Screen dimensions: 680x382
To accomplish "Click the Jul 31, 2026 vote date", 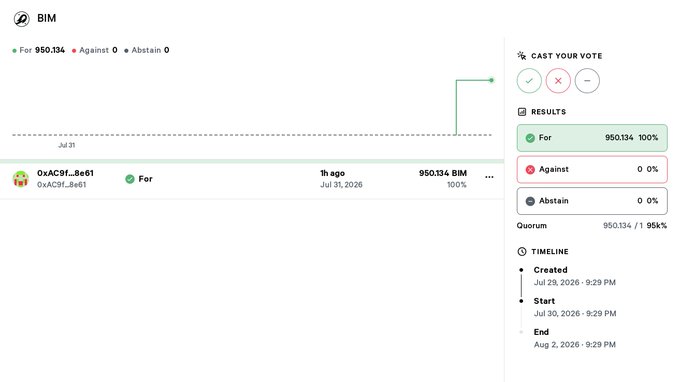I will [341, 185].
